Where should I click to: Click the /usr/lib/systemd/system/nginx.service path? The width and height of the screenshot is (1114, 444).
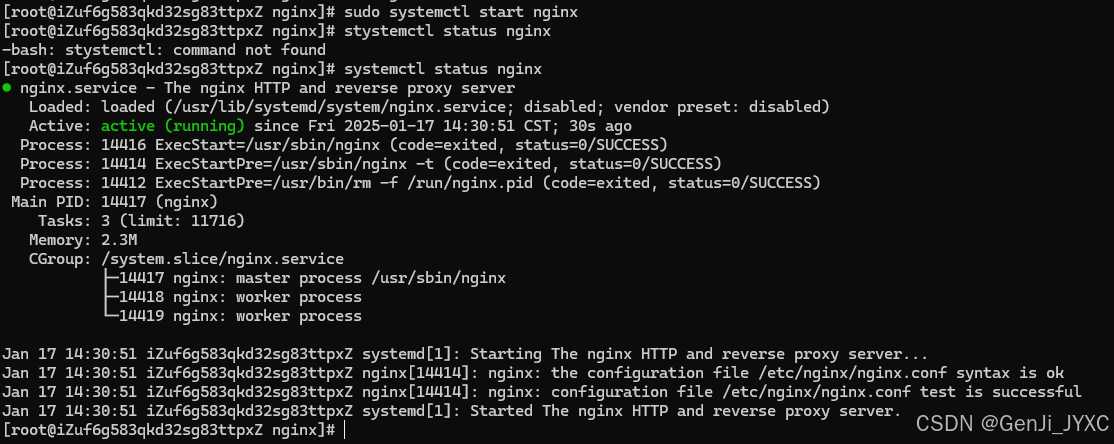(317, 107)
